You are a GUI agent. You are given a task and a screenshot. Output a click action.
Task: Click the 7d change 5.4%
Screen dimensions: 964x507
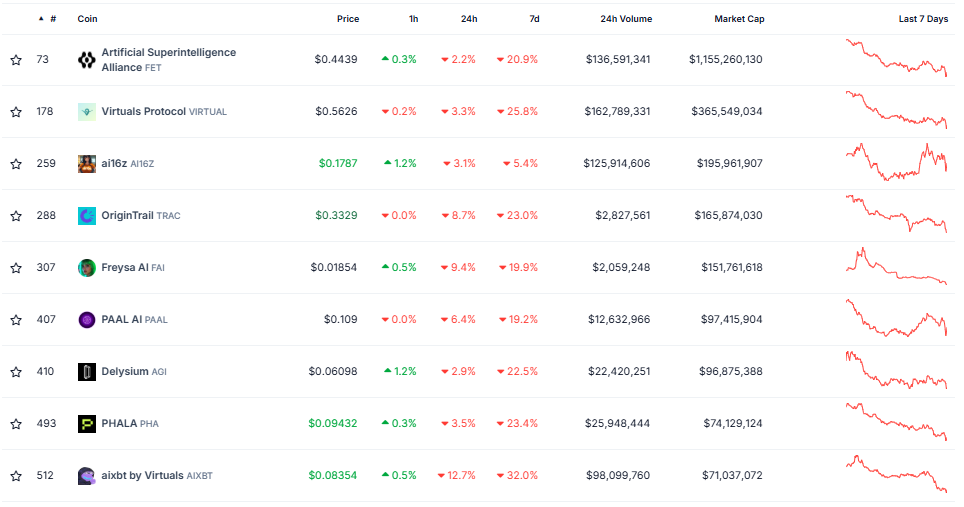[x=520, y=163]
